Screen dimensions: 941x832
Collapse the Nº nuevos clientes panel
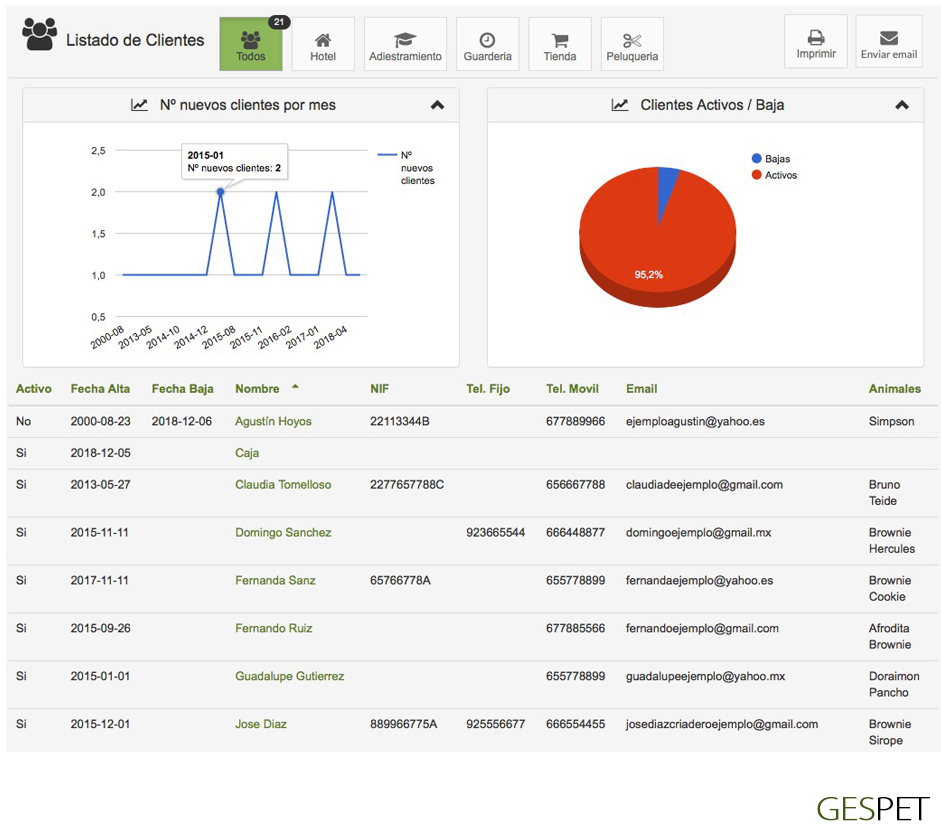(x=437, y=105)
